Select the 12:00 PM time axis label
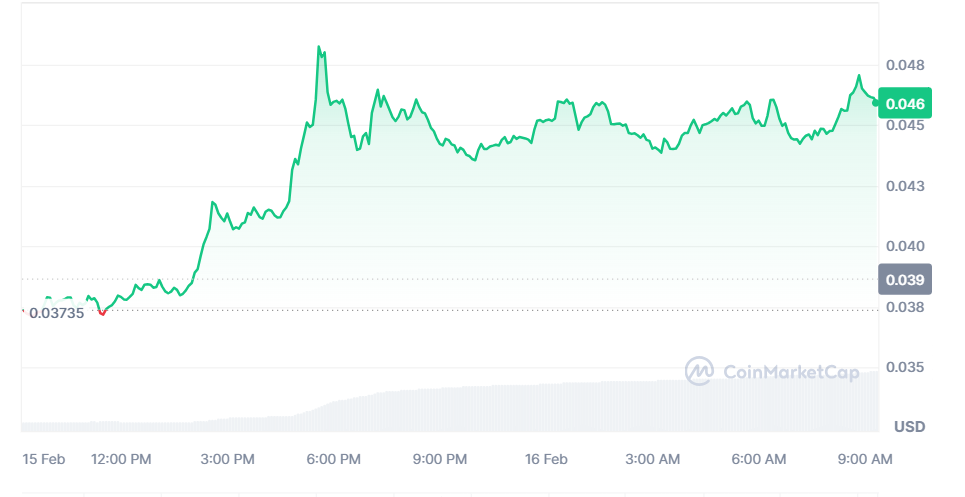 point(121,459)
